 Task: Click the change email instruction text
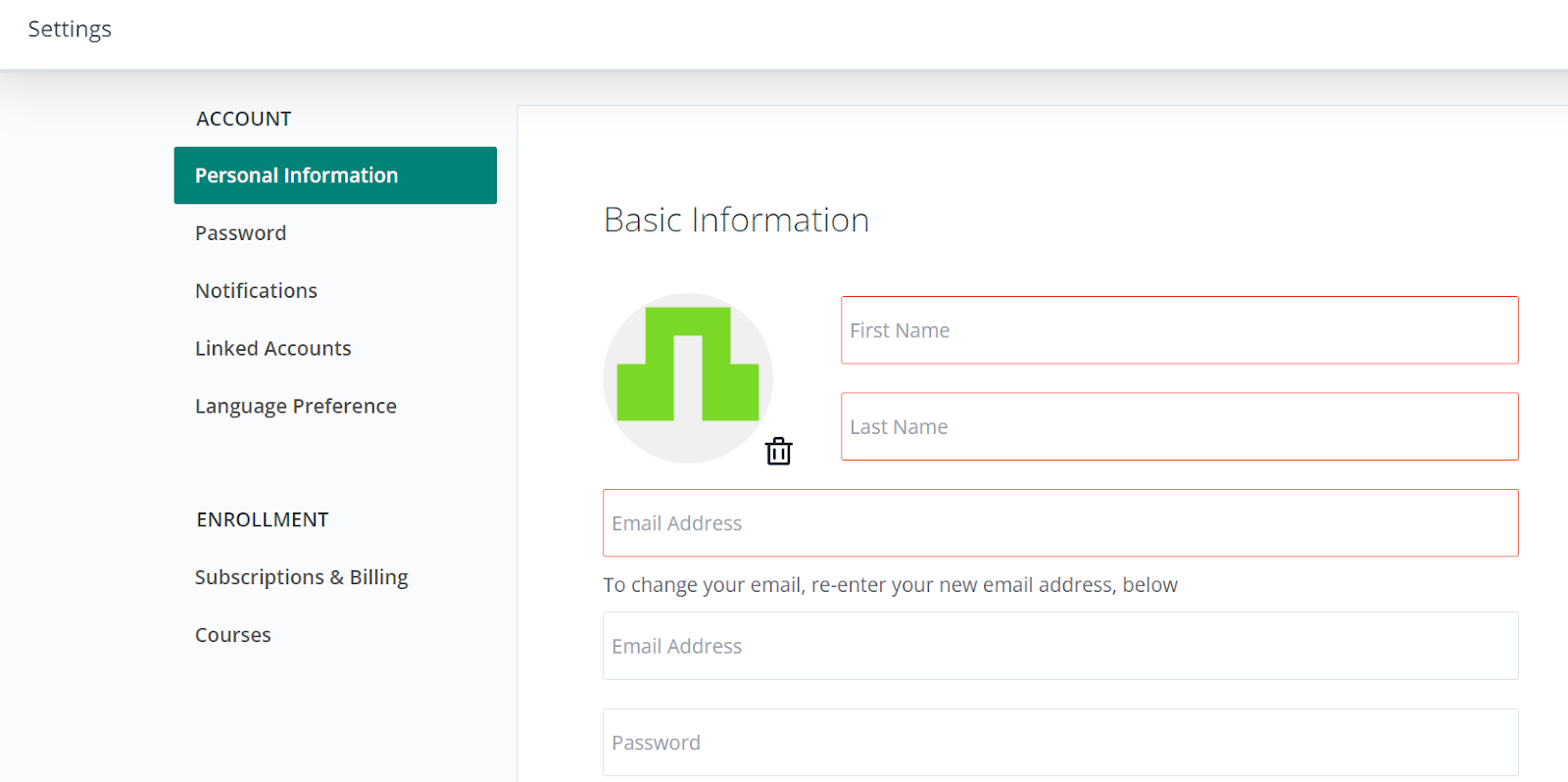click(x=890, y=585)
